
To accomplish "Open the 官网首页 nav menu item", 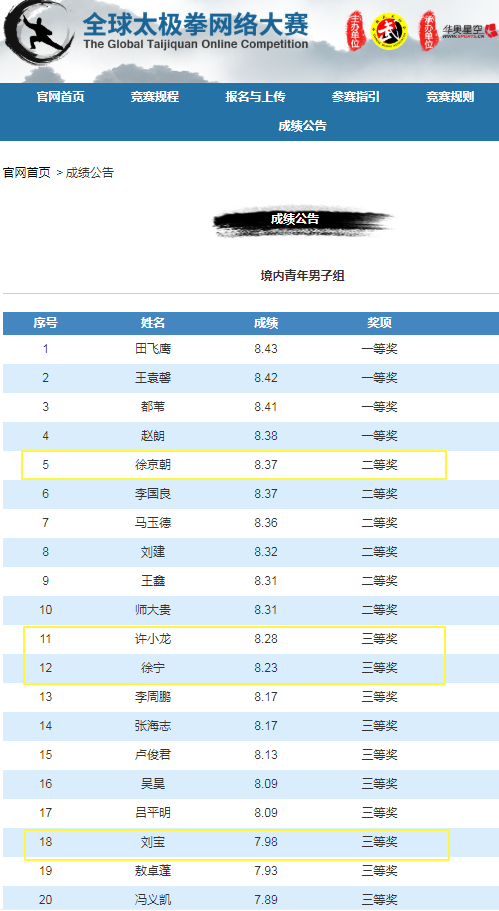I will (x=60, y=97).
